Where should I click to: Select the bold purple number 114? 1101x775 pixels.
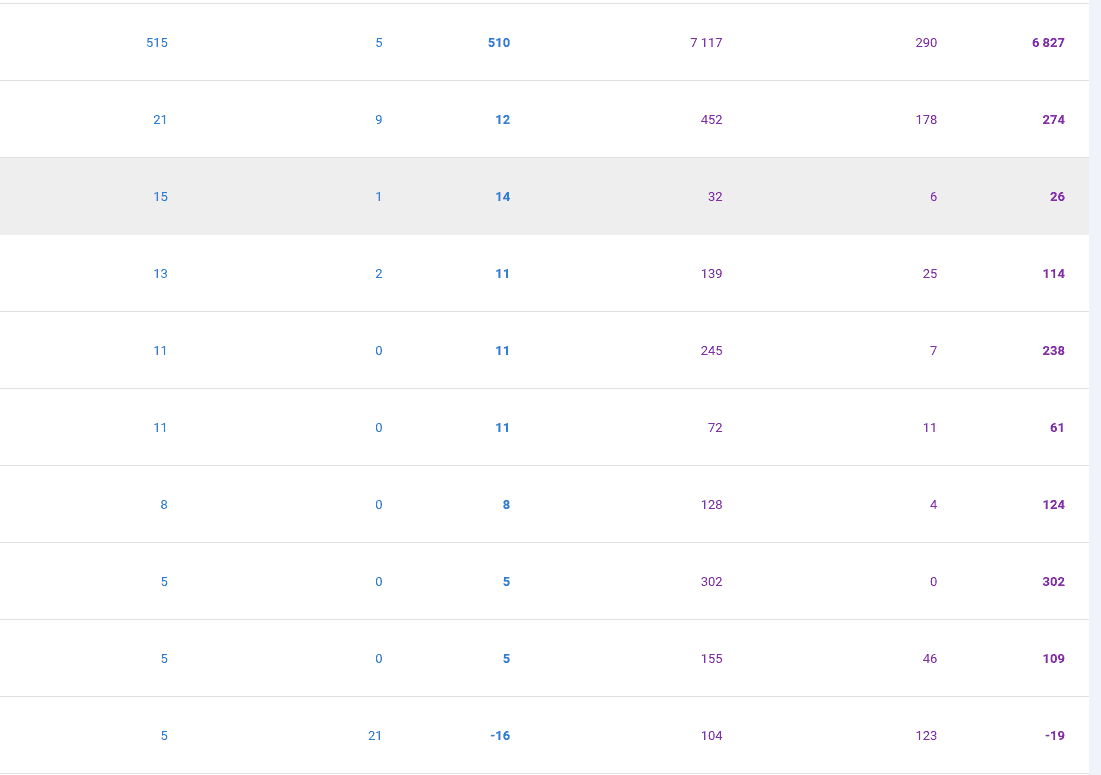pyautogui.click(x=1053, y=274)
